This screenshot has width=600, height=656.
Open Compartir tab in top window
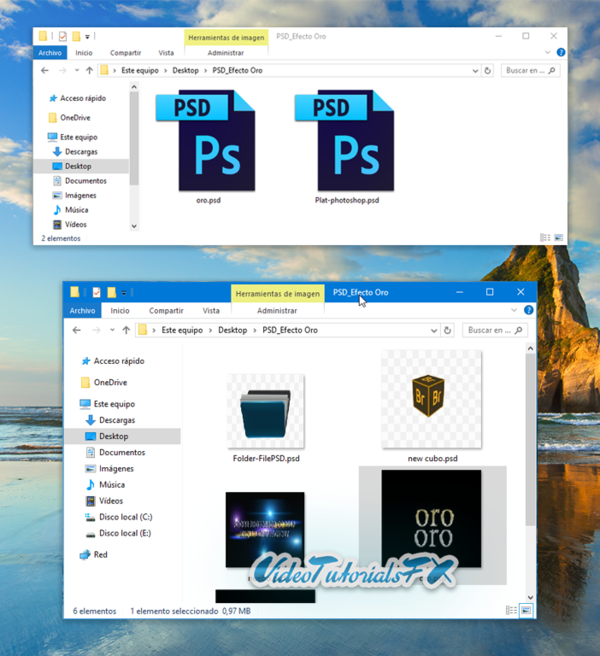click(x=126, y=53)
